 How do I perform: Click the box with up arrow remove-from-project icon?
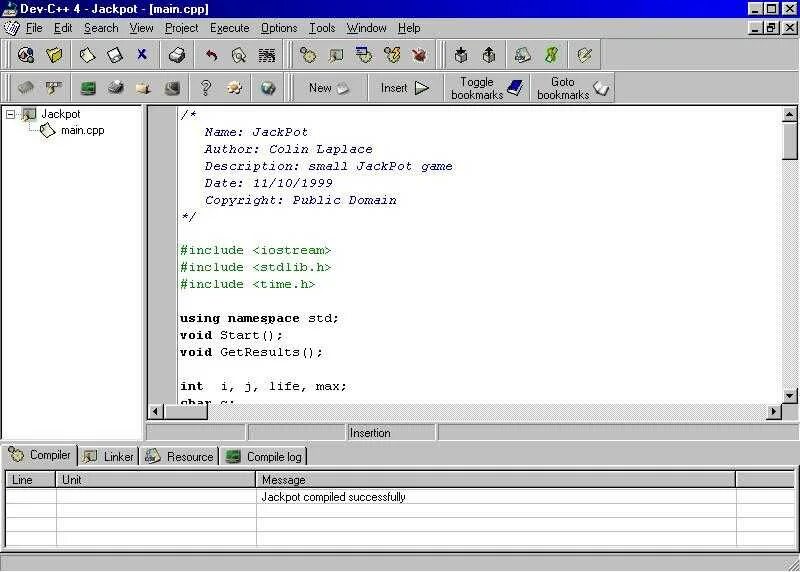[489, 55]
